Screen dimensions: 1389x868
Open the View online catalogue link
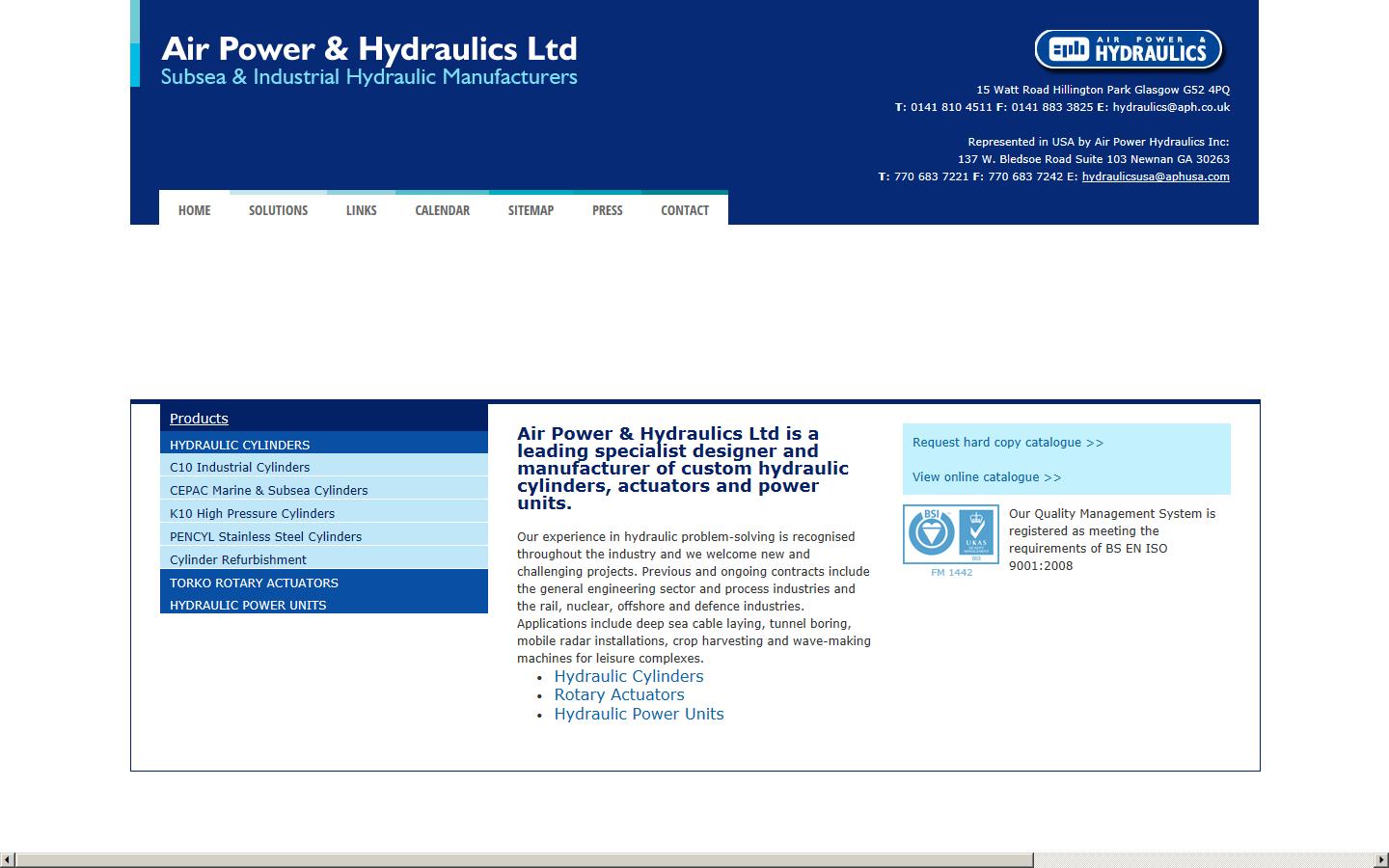(x=986, y=476)
